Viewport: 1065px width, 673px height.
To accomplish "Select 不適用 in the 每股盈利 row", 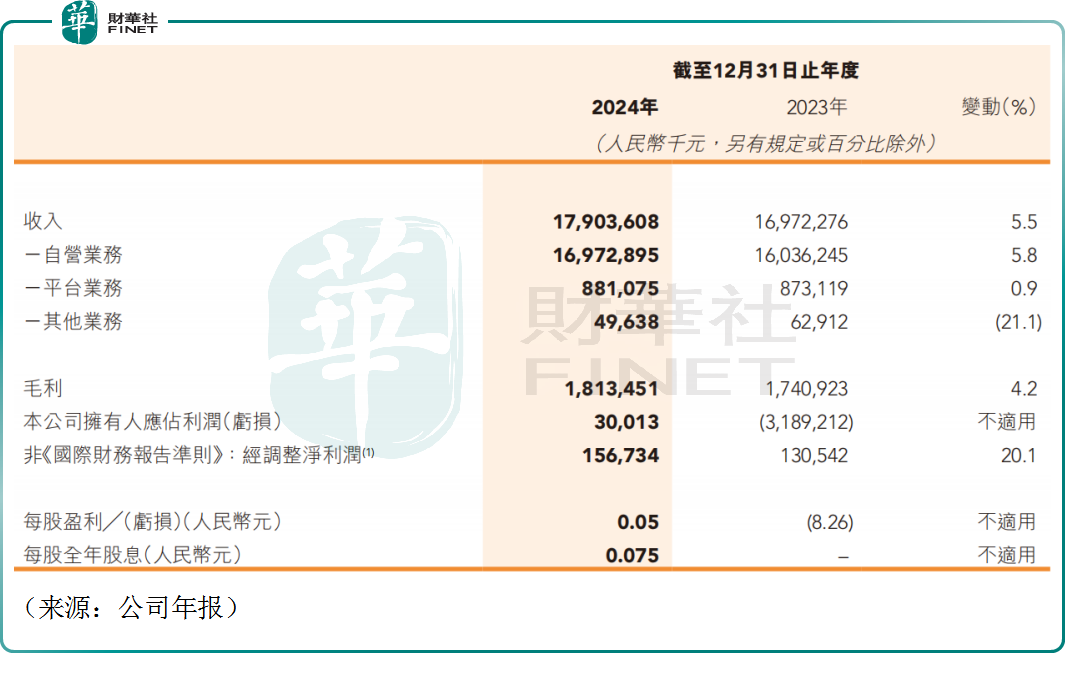I will [x=1007, y=522].
